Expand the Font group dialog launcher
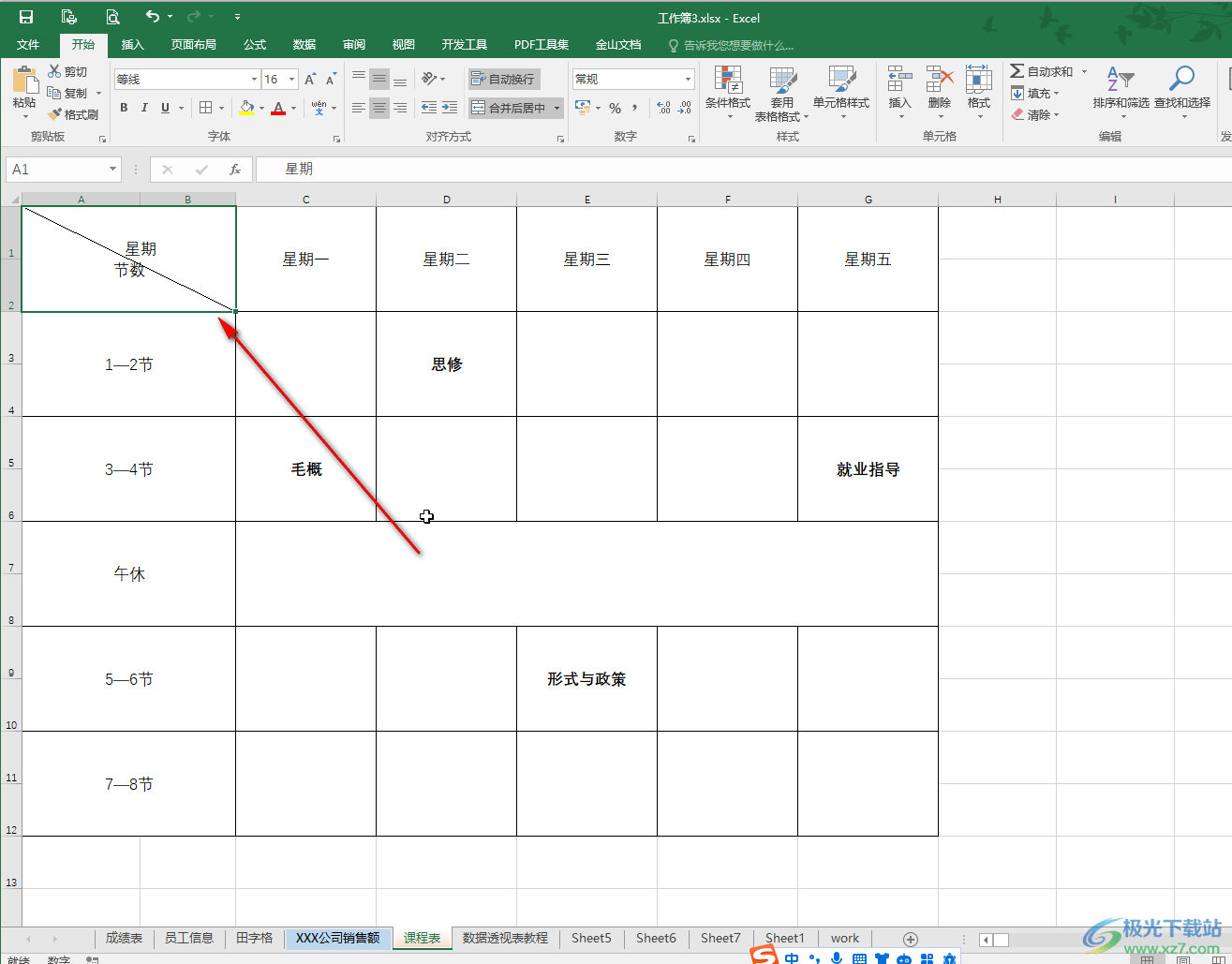1232x964 pixels. 336,139
